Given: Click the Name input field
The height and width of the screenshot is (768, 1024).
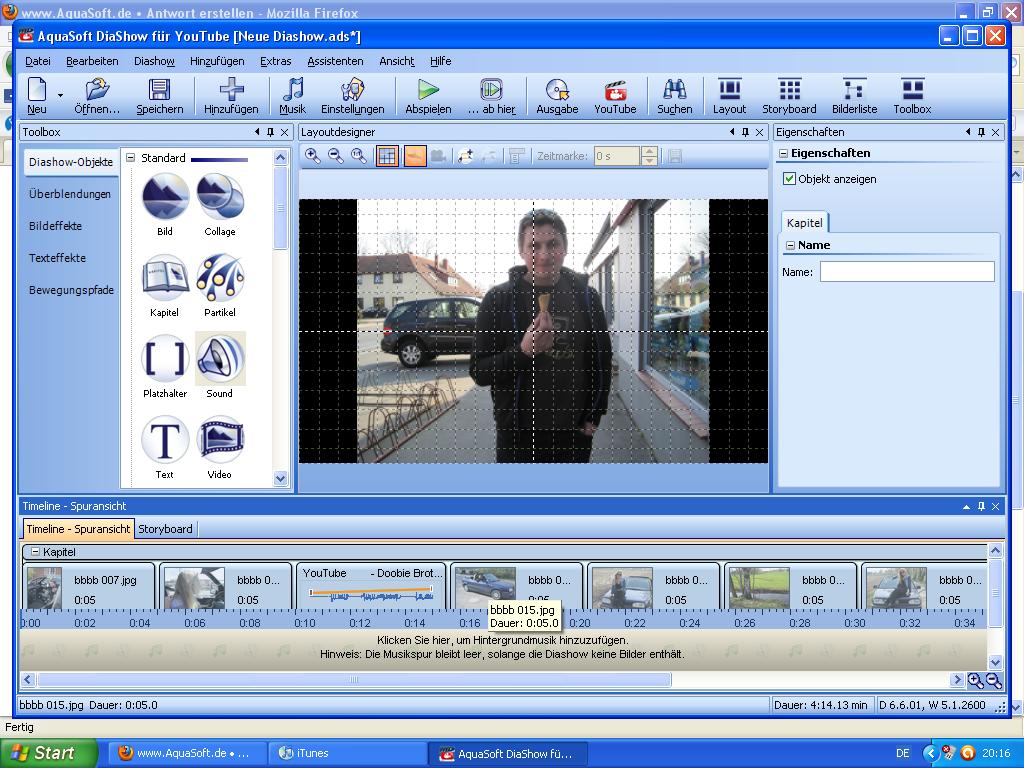Looking at the screenshot, I should 907,272.
